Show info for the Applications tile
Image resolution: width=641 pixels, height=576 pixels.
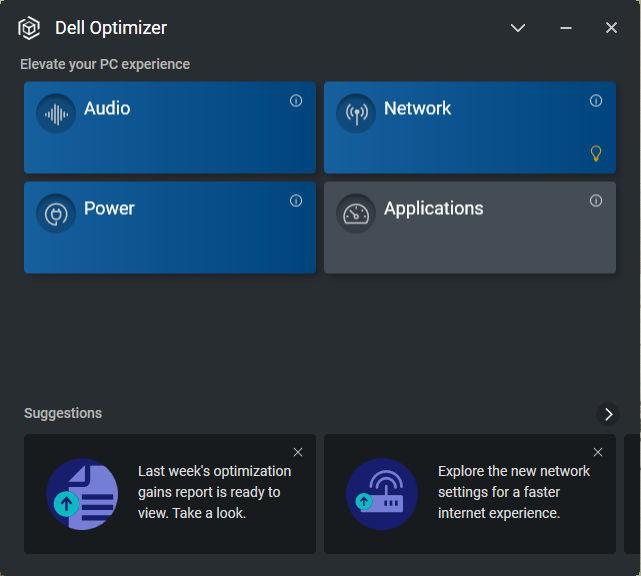[x=596, y=201]
